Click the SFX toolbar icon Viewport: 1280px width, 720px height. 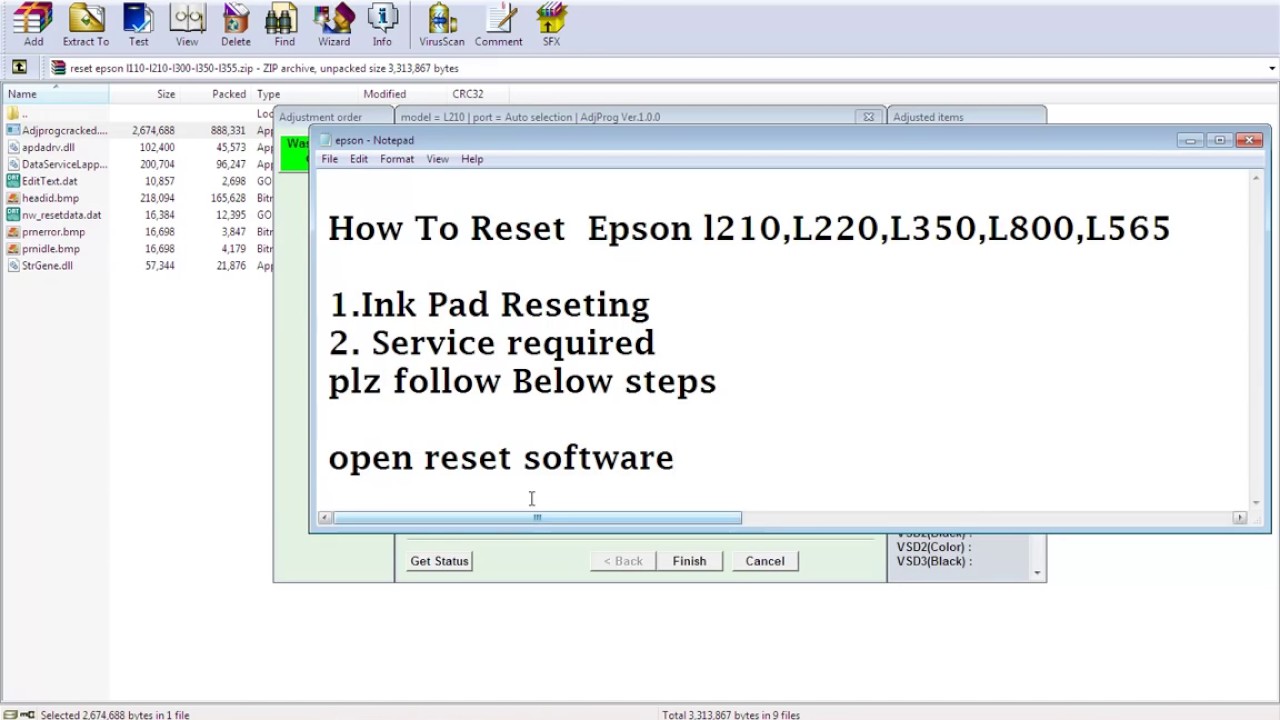551,24
